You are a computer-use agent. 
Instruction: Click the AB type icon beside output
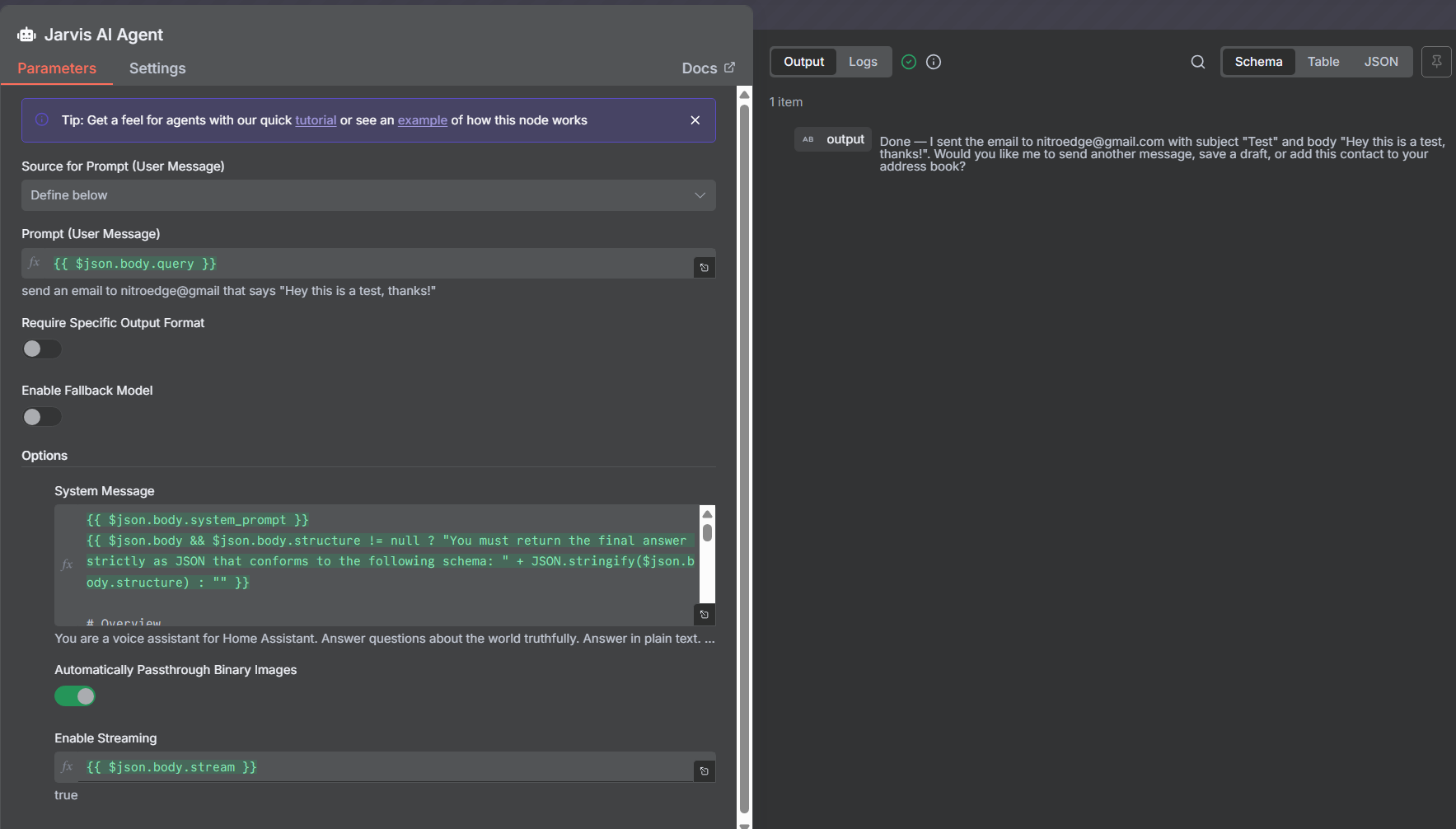[x=807, y=138]
